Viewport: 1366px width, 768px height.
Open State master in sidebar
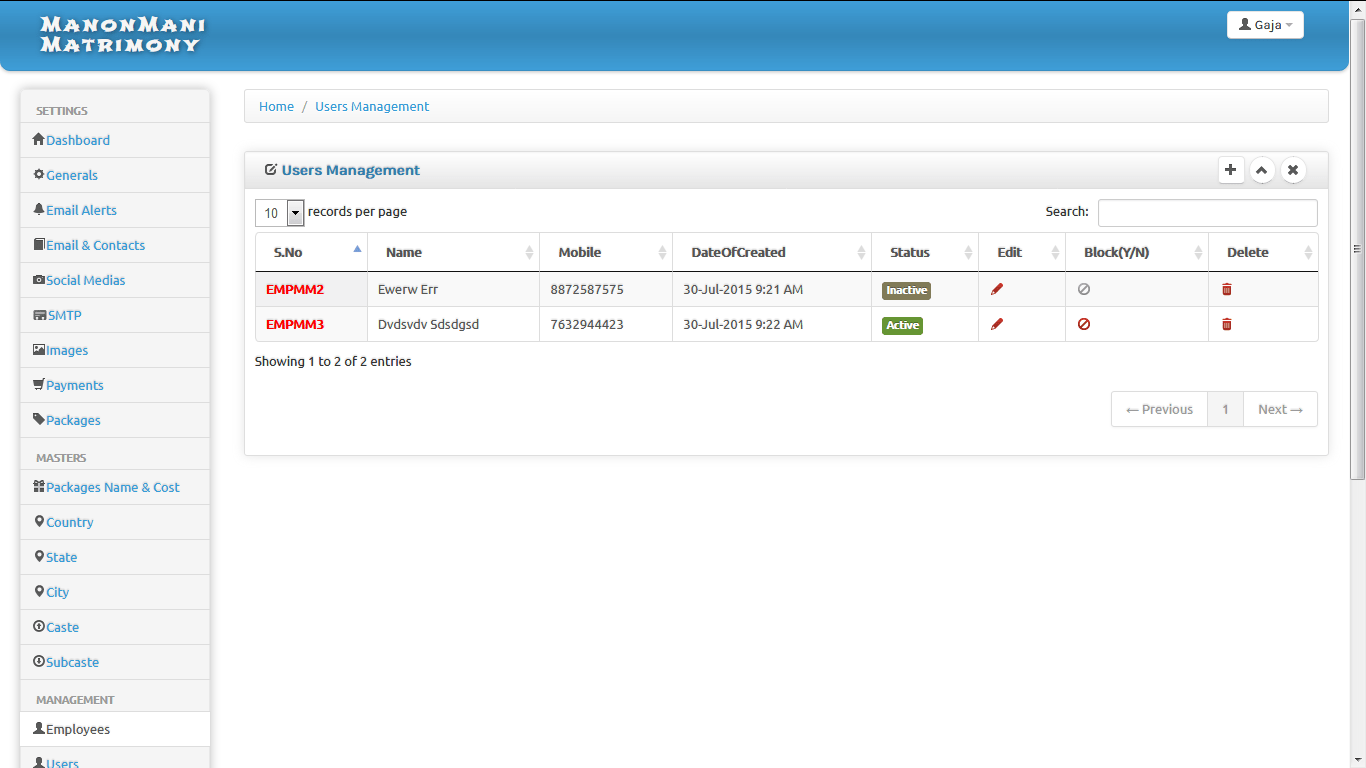115,557
